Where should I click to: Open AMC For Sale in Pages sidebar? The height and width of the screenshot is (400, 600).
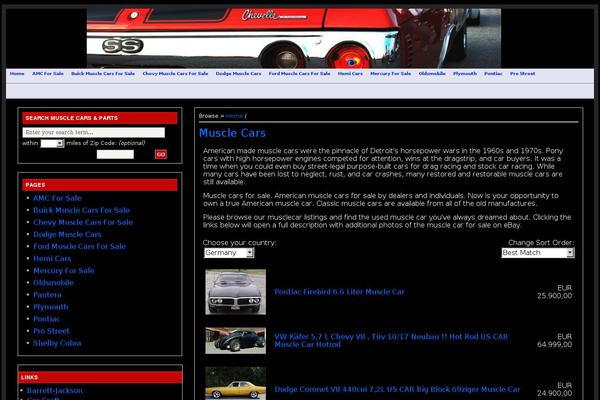pyautogui.click(x=57, y=198)
